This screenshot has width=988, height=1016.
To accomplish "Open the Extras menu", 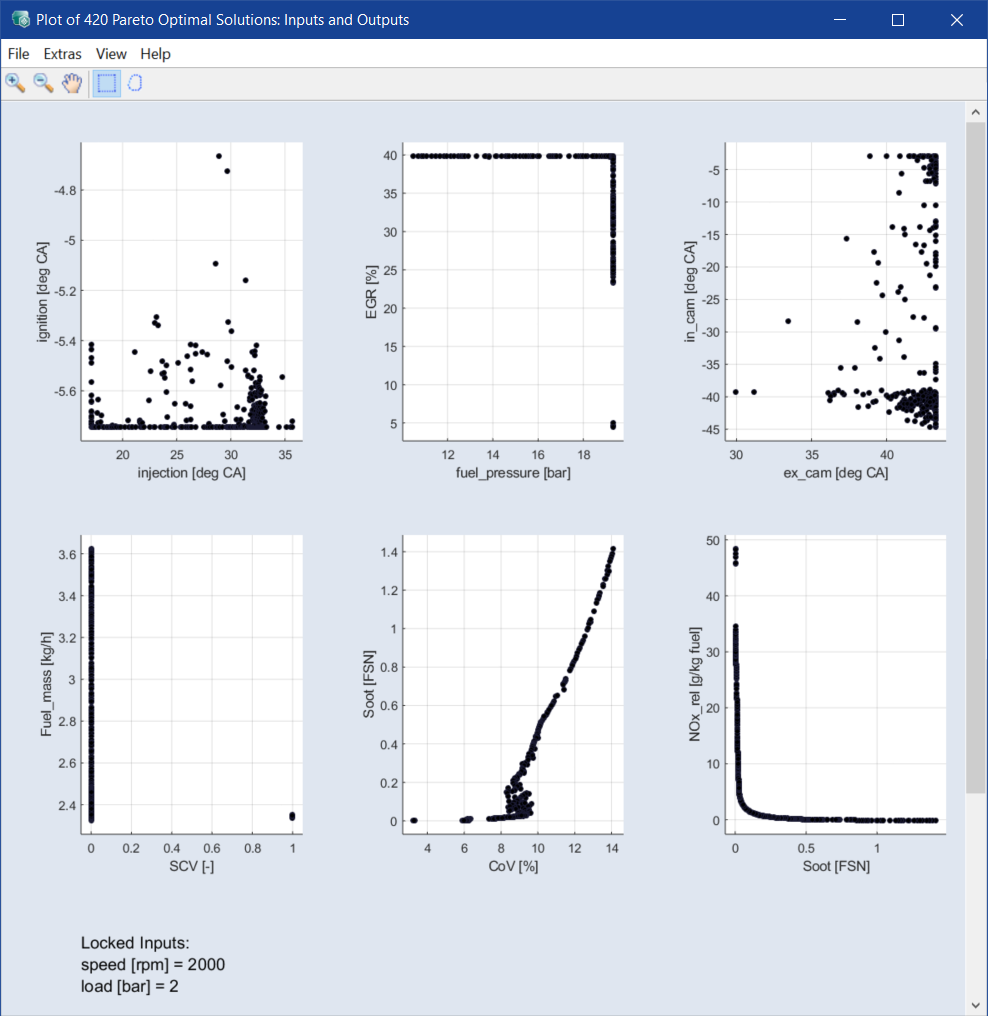I will tap(63, 54).
